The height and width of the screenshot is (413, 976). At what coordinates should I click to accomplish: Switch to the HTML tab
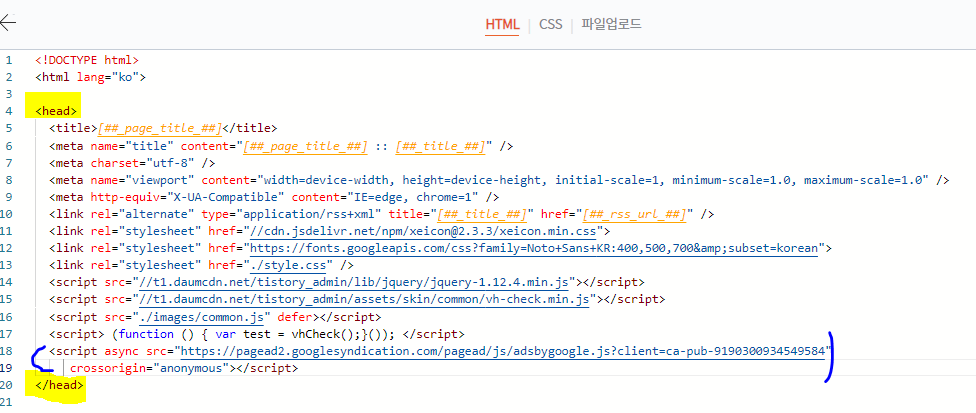[x=502, y=25]
